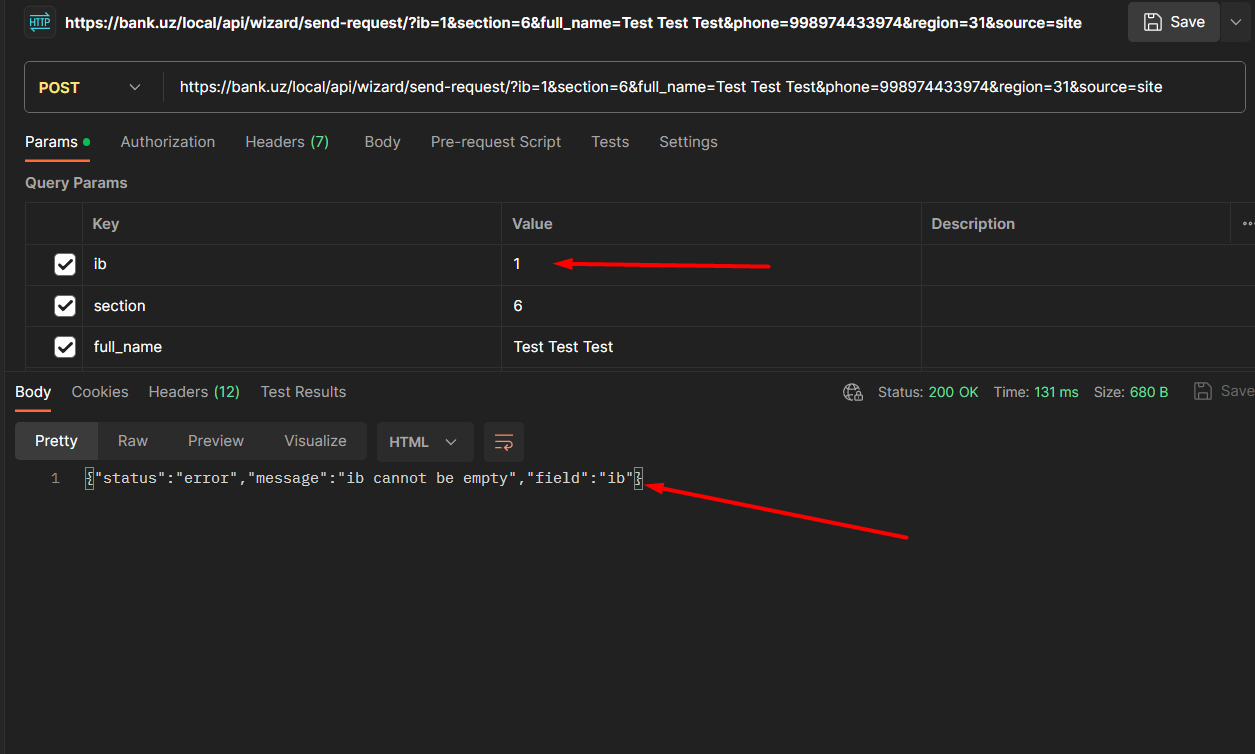Open the response Headers (12) tab
Screen dimensions: 1255x754
pos(194,392)
